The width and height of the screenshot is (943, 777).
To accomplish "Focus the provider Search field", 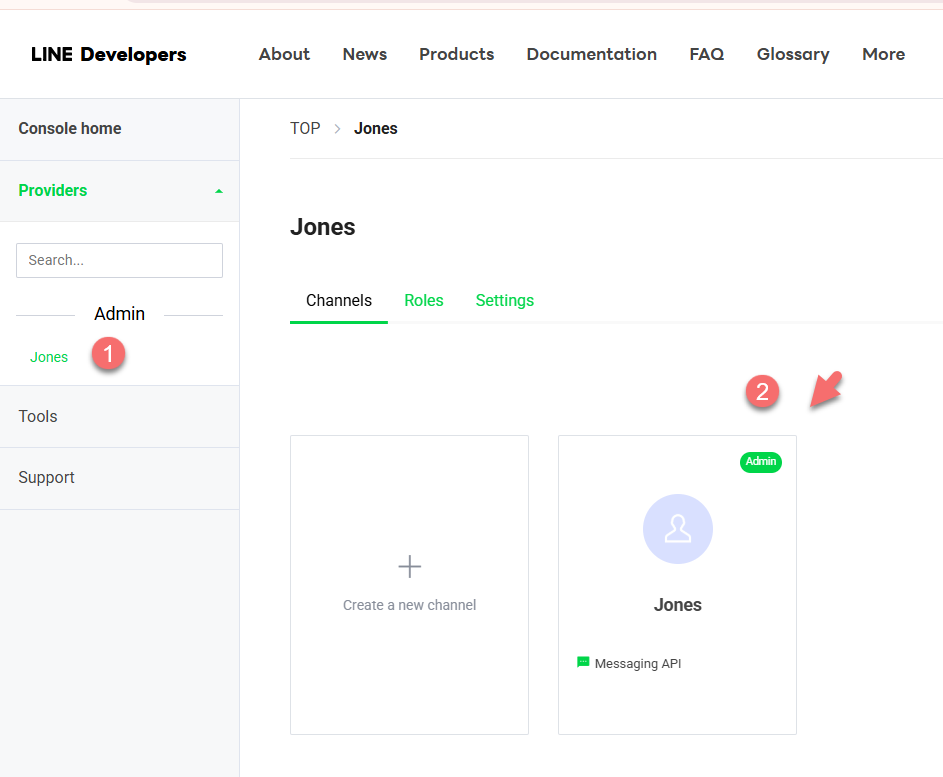I will tap(120, 260).
